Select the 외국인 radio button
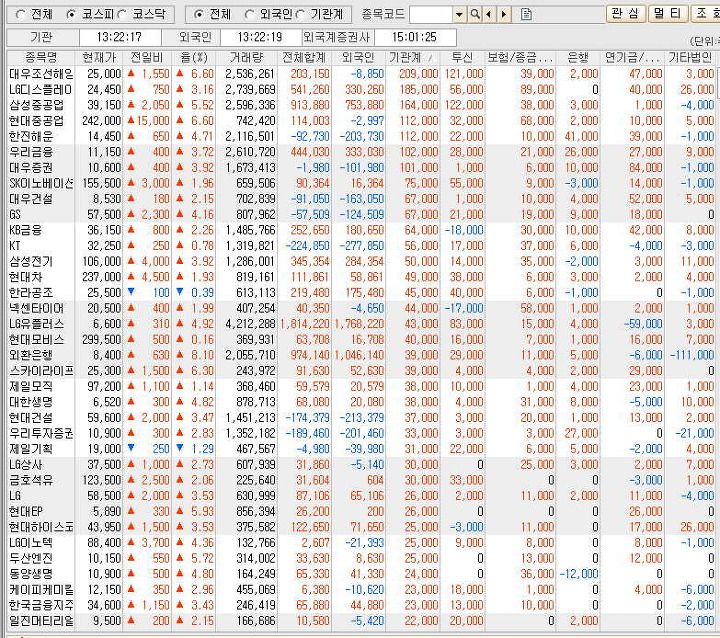The height and width of the screenshot is (638, 720). tap(249, 15)
